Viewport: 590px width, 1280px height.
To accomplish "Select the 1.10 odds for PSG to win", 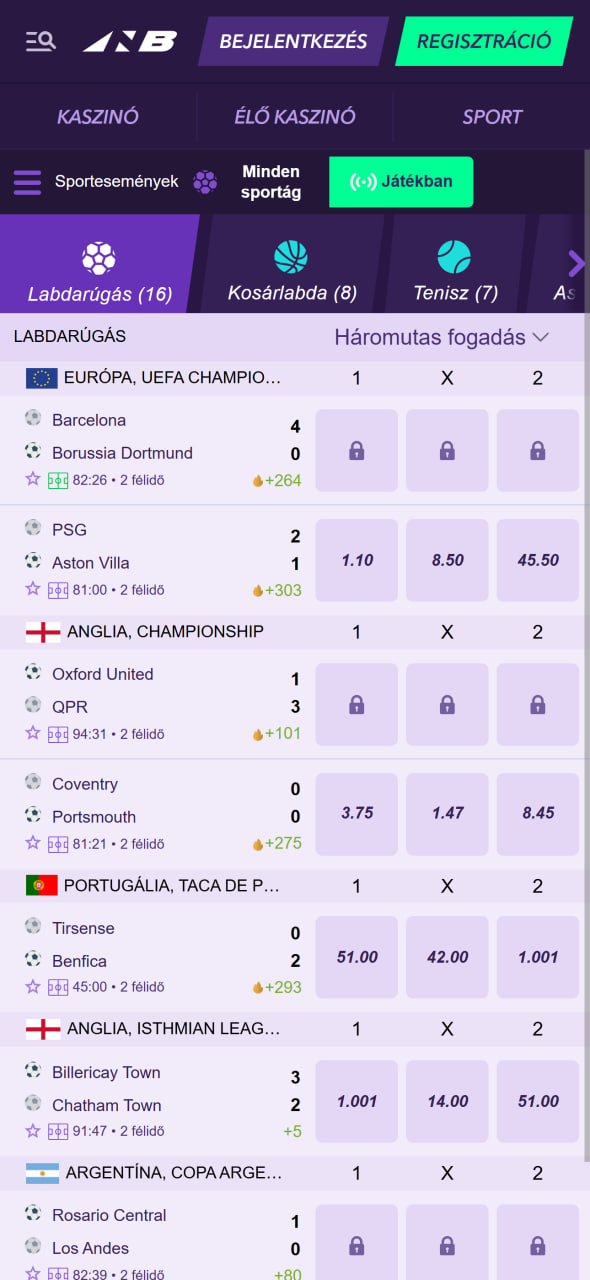I will [357, 560].
